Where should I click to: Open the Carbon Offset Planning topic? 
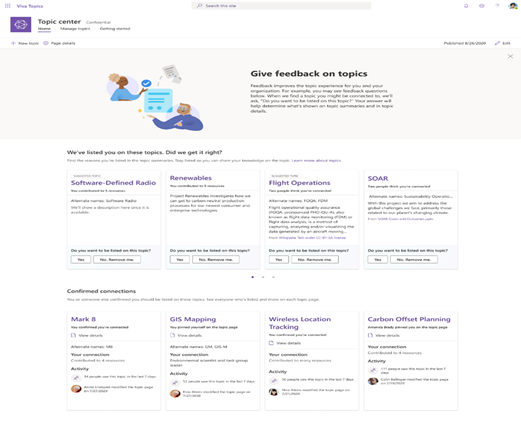pyautogui.click(x=409, y=319)
